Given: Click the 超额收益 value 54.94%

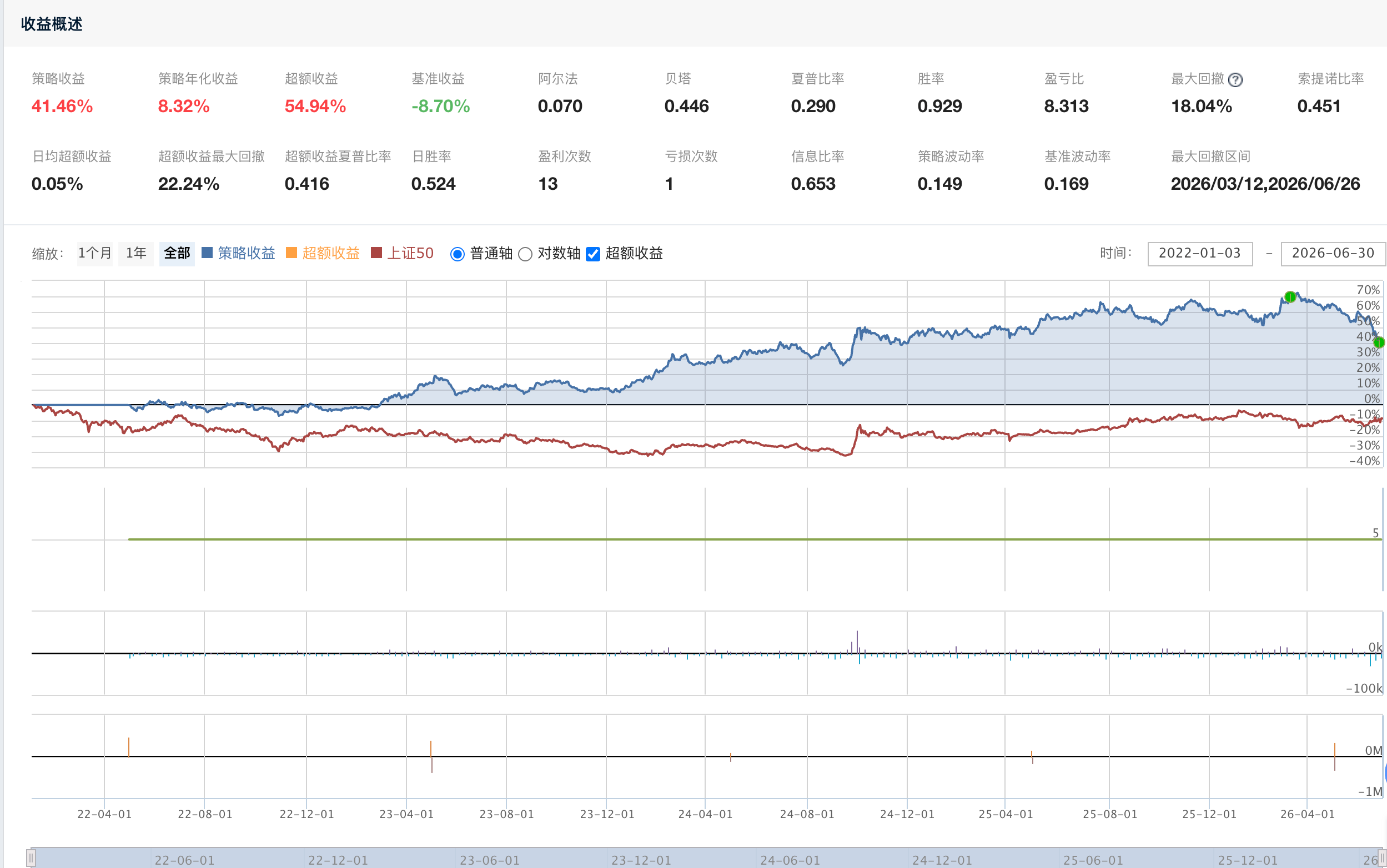Looking at the screenshot, I should point(315,106).
